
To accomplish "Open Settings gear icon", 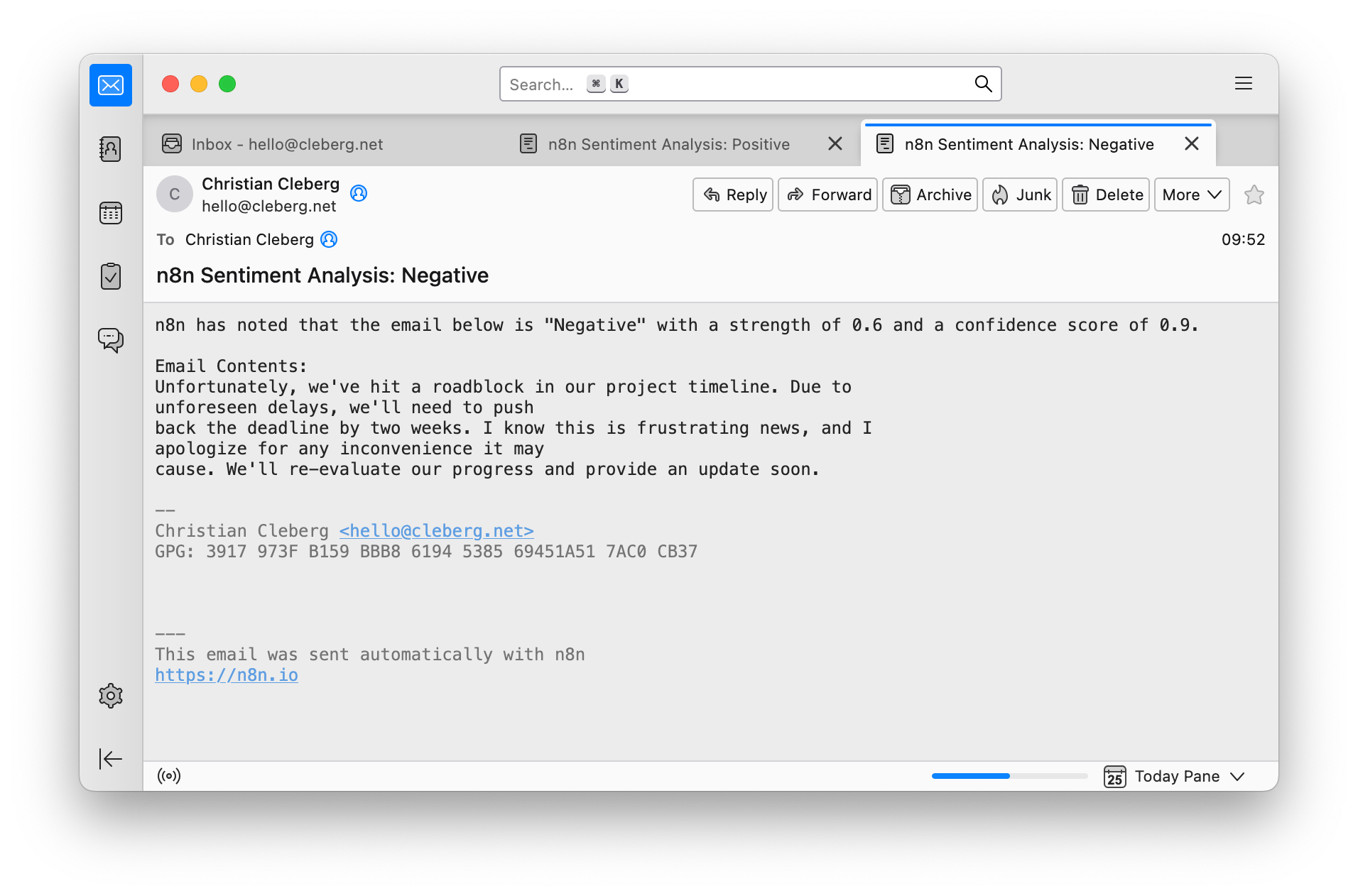I will point(111,696).
